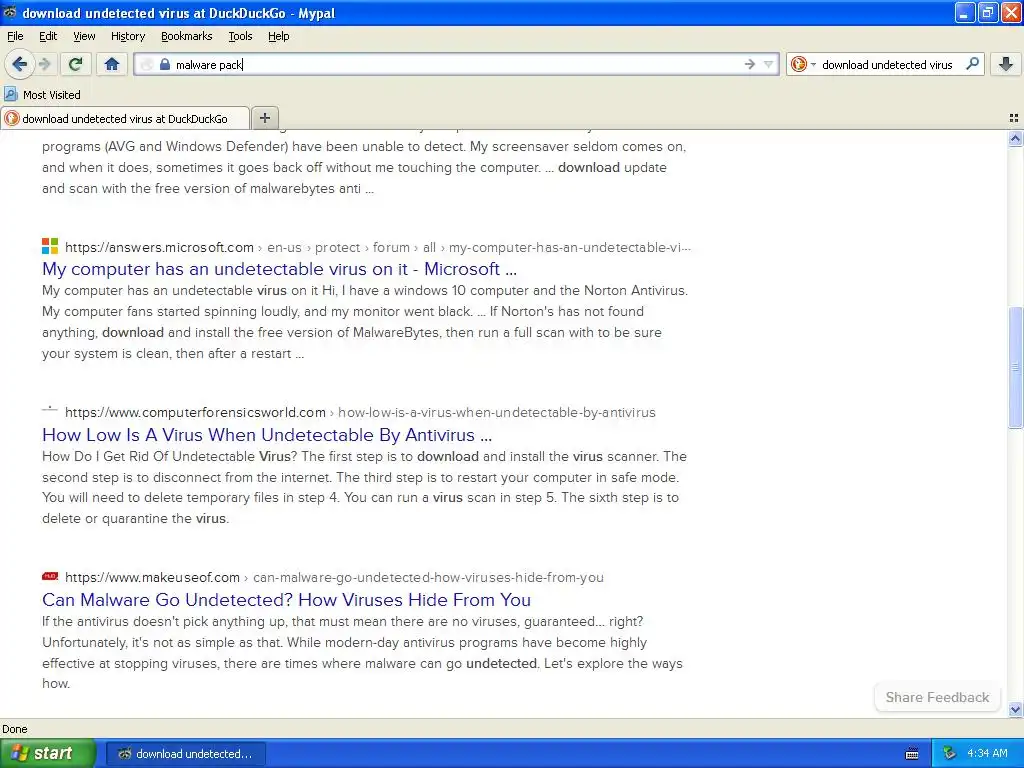Viewport: 1024px width, 768px height.
Task: Open 'My computer has an undetectable virus' result
Action: tap(279, 268)
